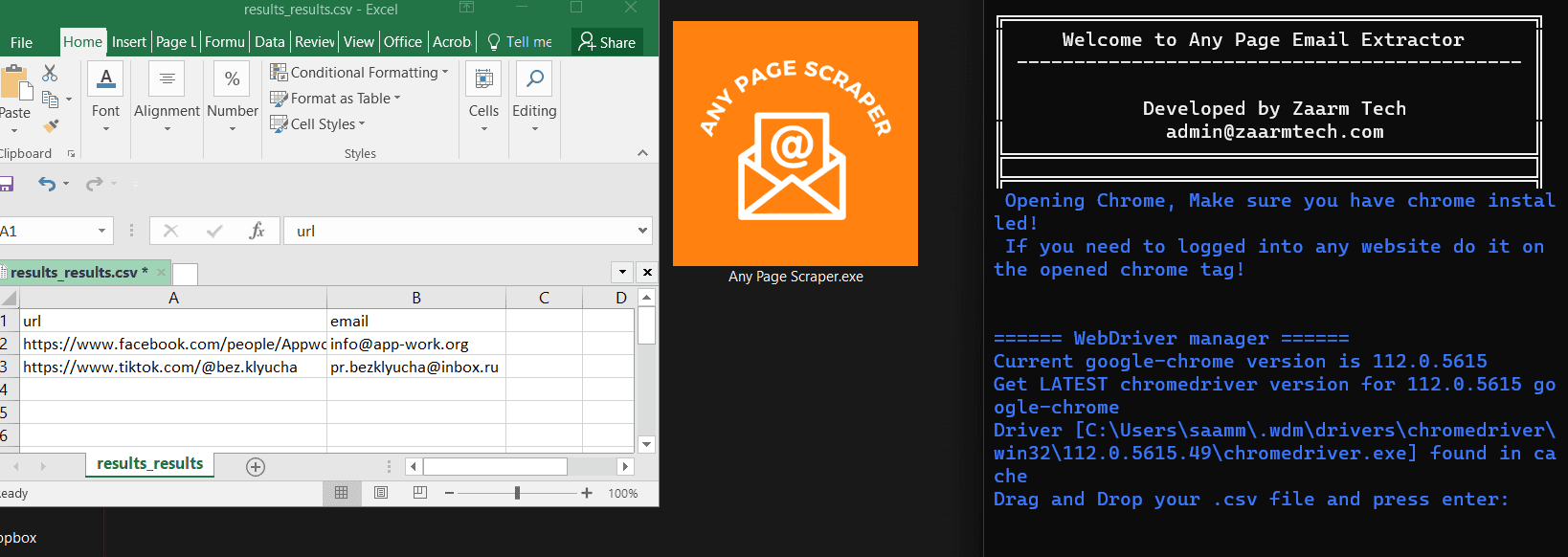Click the formula bar Cancel X icon
The height and width of the screenshot is (557, 1568).
point(171,231)
